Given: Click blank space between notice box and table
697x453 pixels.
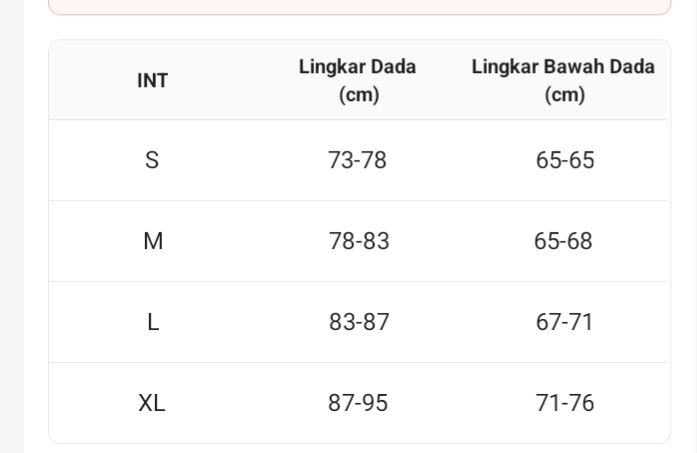Looking at the screenshot, I should tap(359, 27).
